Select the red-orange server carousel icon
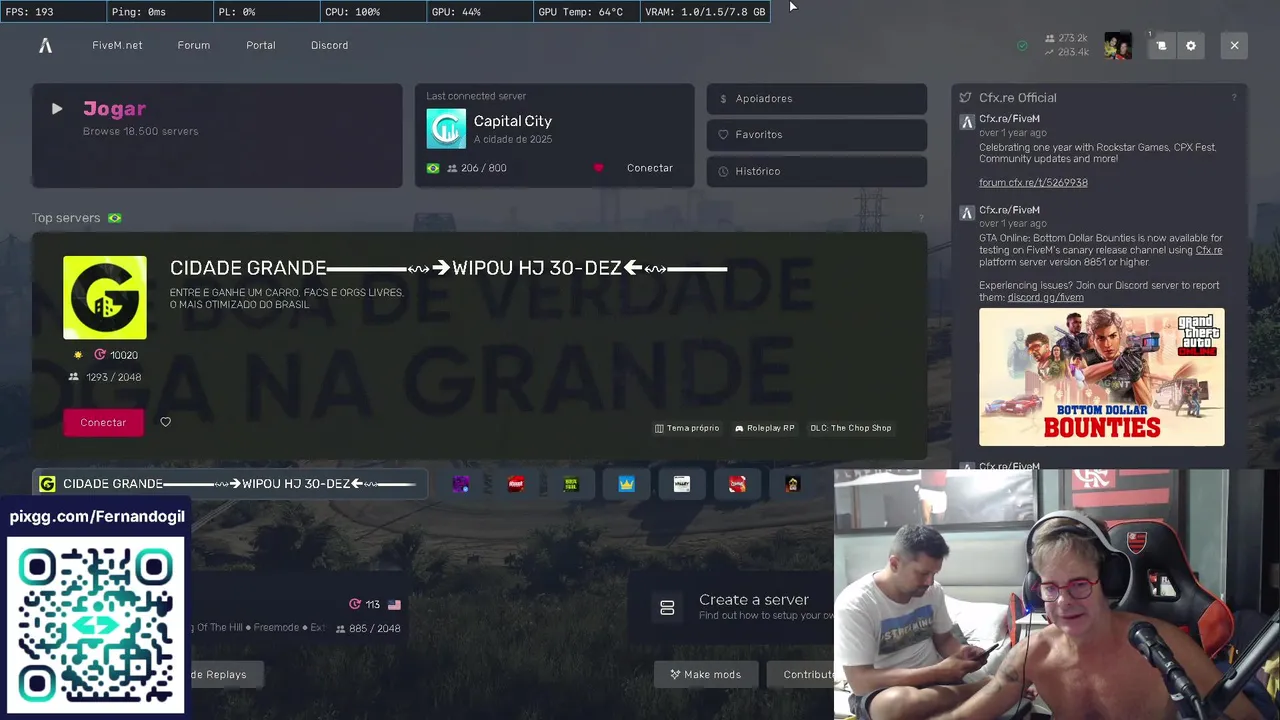Screen dimensions: 1280x720 [737, 484]
